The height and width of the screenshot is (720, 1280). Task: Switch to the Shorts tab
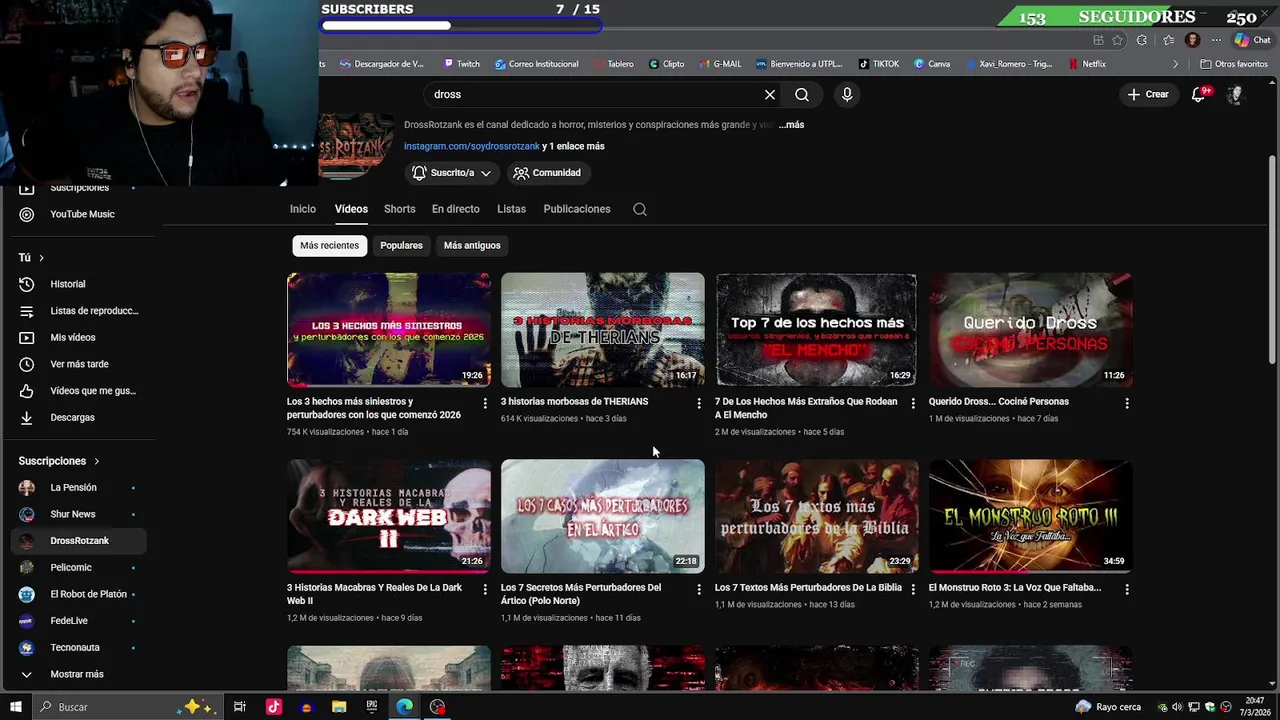point(400,209)
